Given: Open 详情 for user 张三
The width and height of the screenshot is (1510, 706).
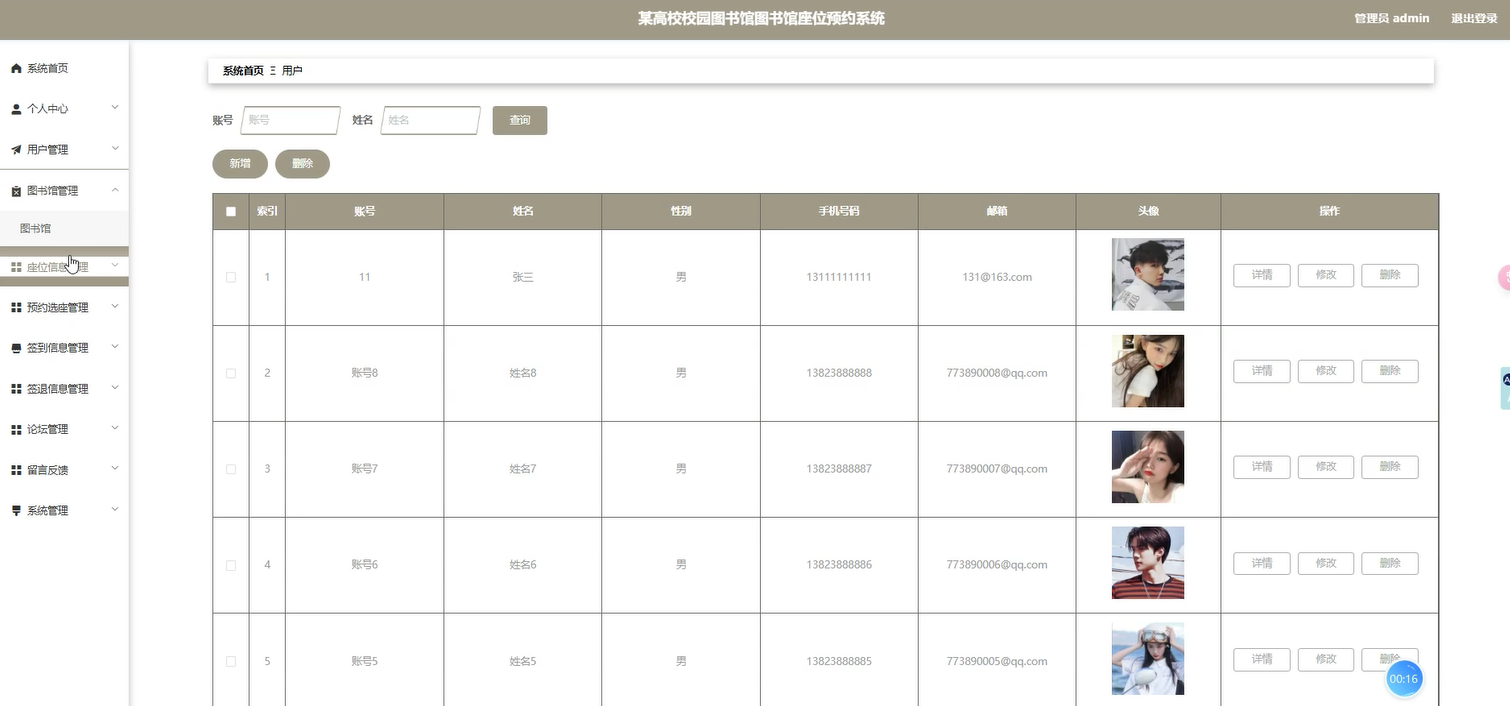Looking at the screenshot, I should (x=1262, y=275).
